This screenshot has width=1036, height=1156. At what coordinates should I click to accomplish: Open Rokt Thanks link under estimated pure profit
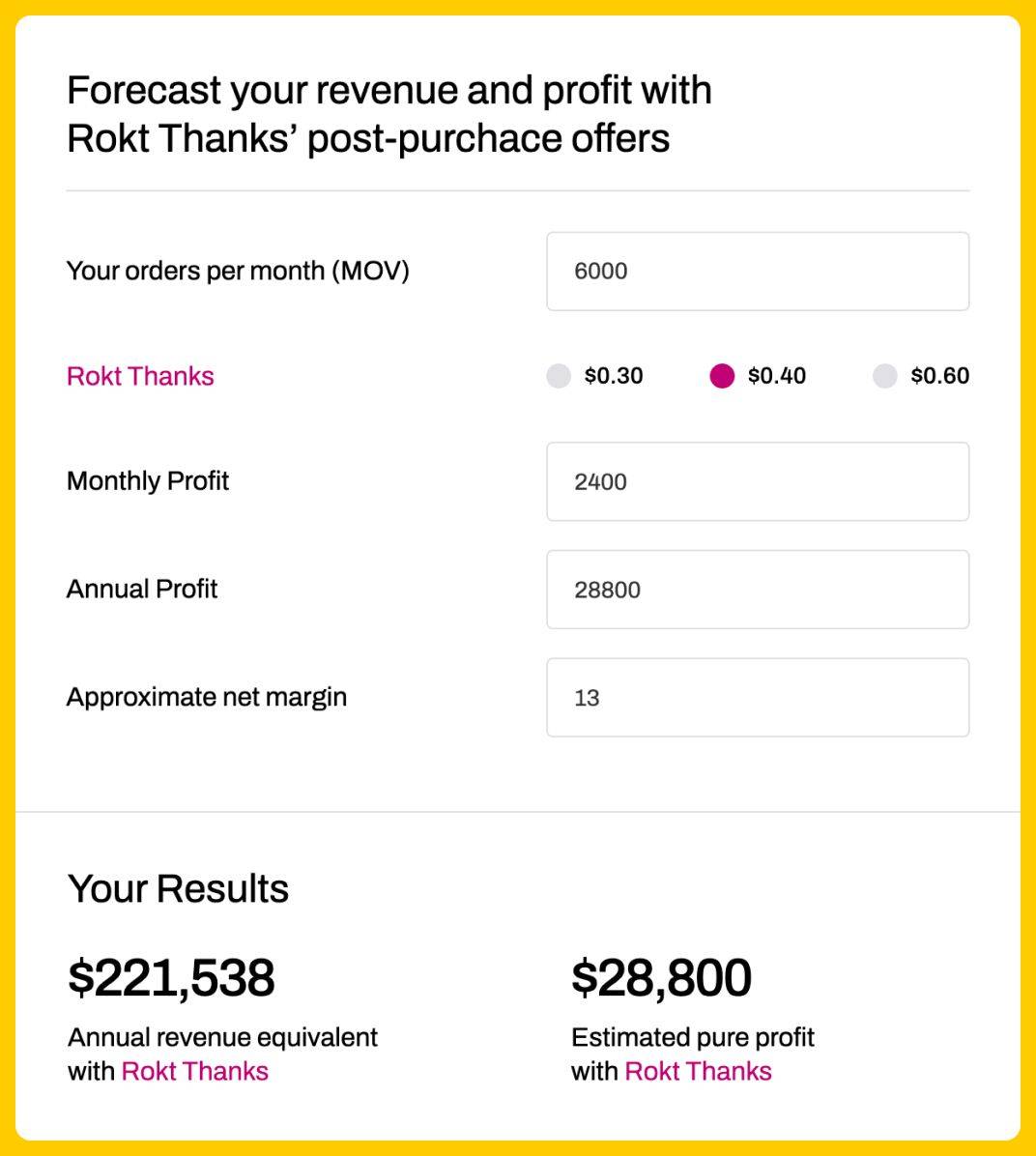(x=698, y=1071)
